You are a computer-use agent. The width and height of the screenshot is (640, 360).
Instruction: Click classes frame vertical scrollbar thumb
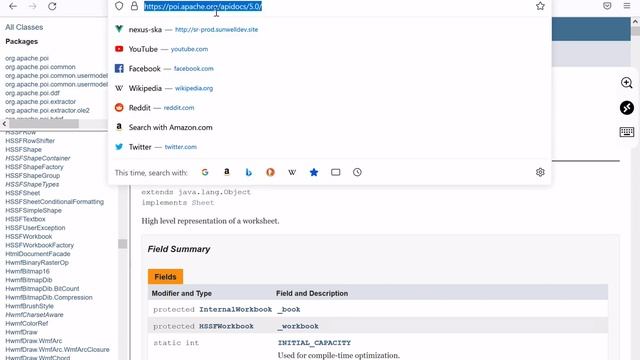click(x=122, y=244)
